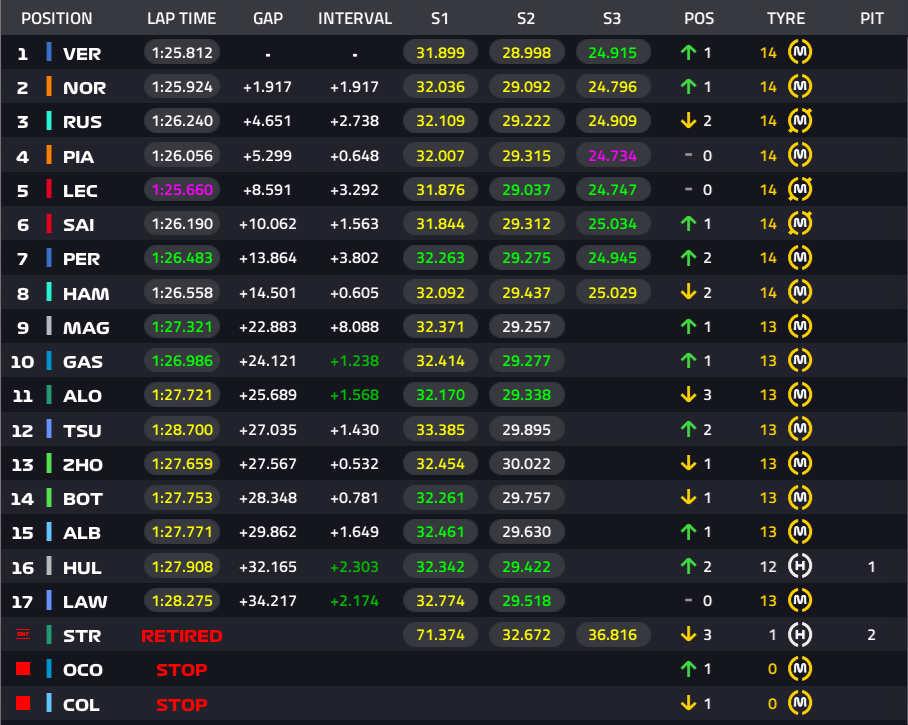The image size is (908, 725).
Task: Select driver name HAM
Action: click(x=86, y=294)
